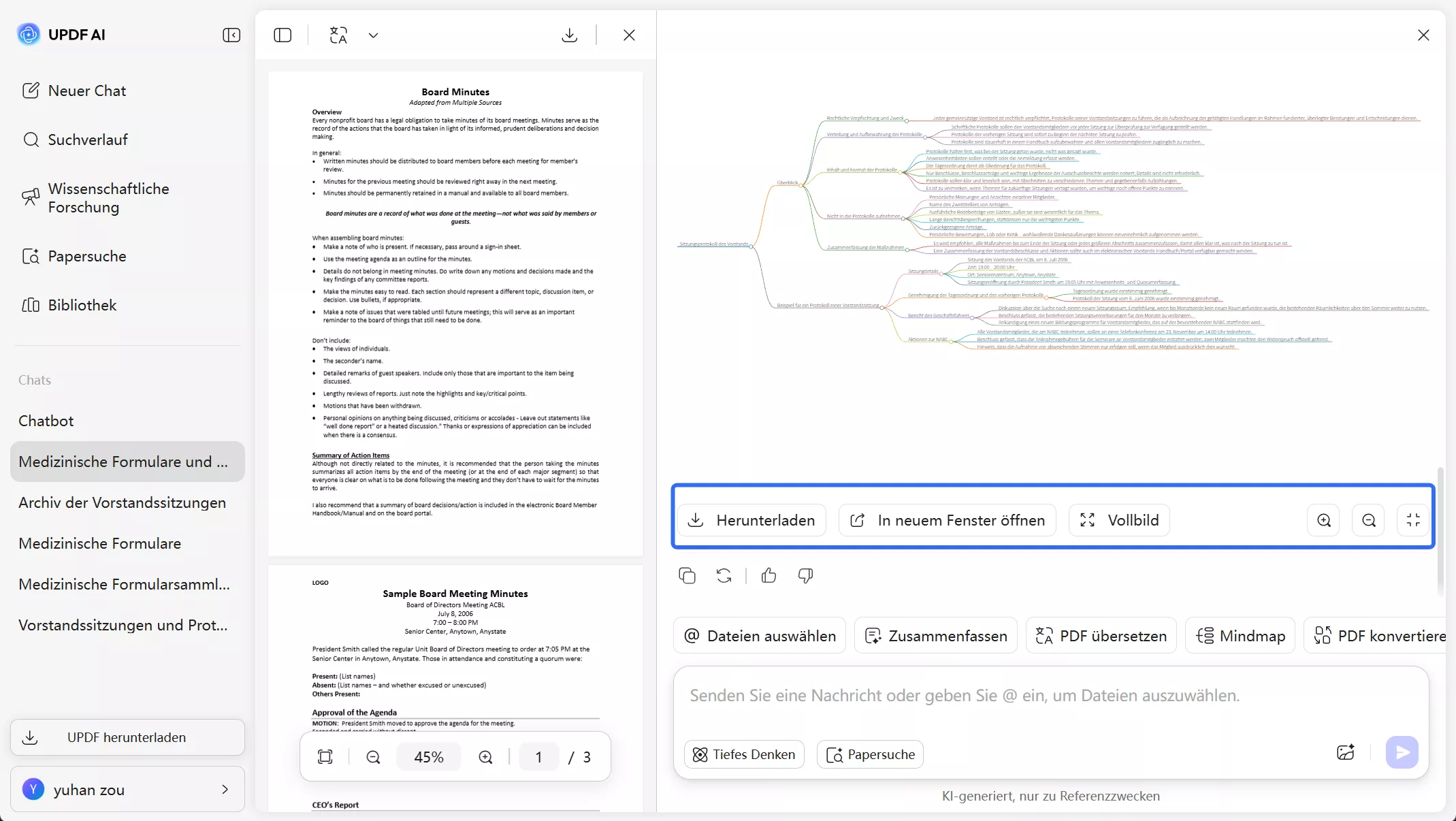The width and height of the screenshot is (1456, 821).
Task: Switch to the Chatbot conversation
Action: pos(46,421)
